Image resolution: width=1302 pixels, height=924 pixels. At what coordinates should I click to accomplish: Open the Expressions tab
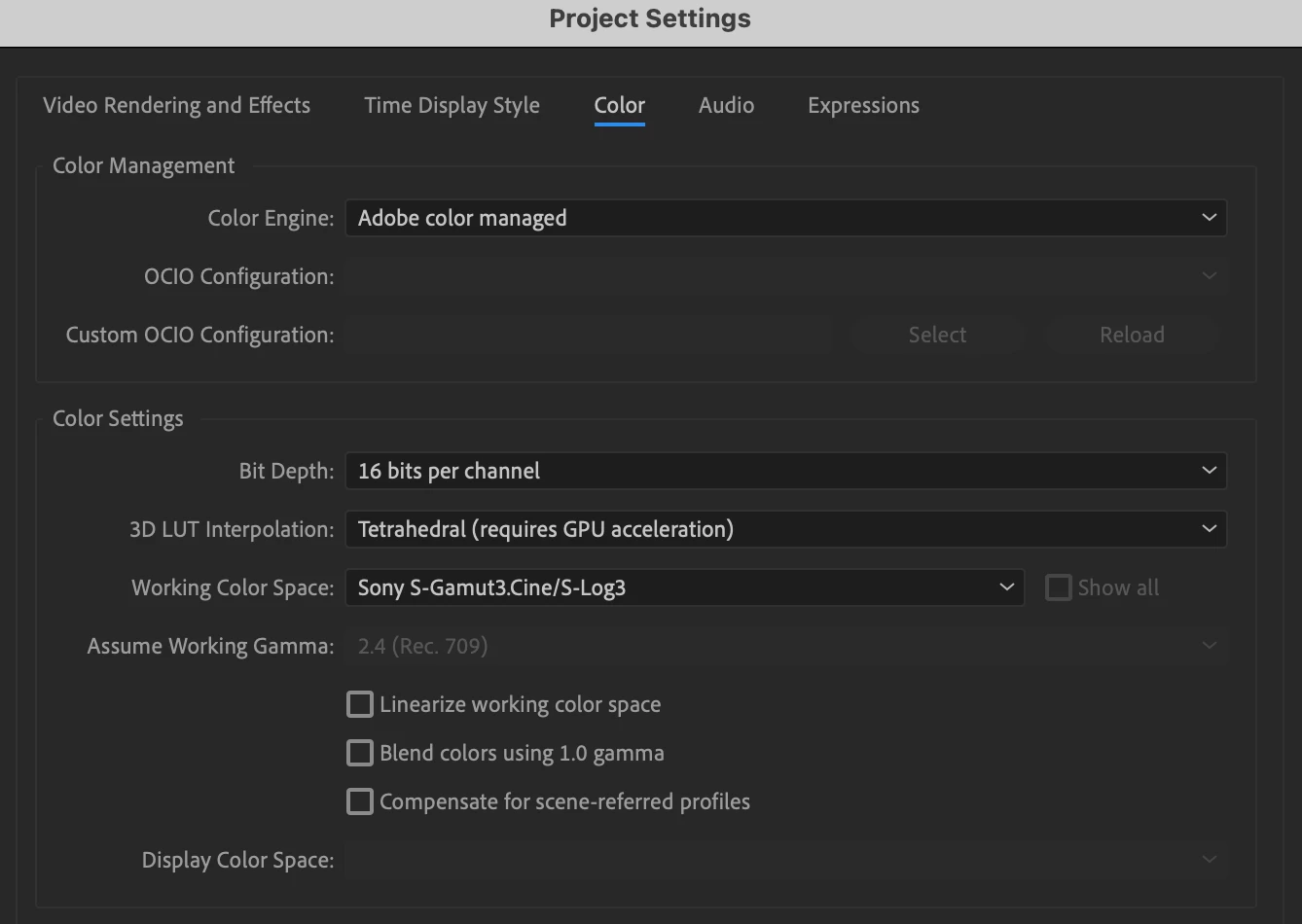click(x=863, y=105)
